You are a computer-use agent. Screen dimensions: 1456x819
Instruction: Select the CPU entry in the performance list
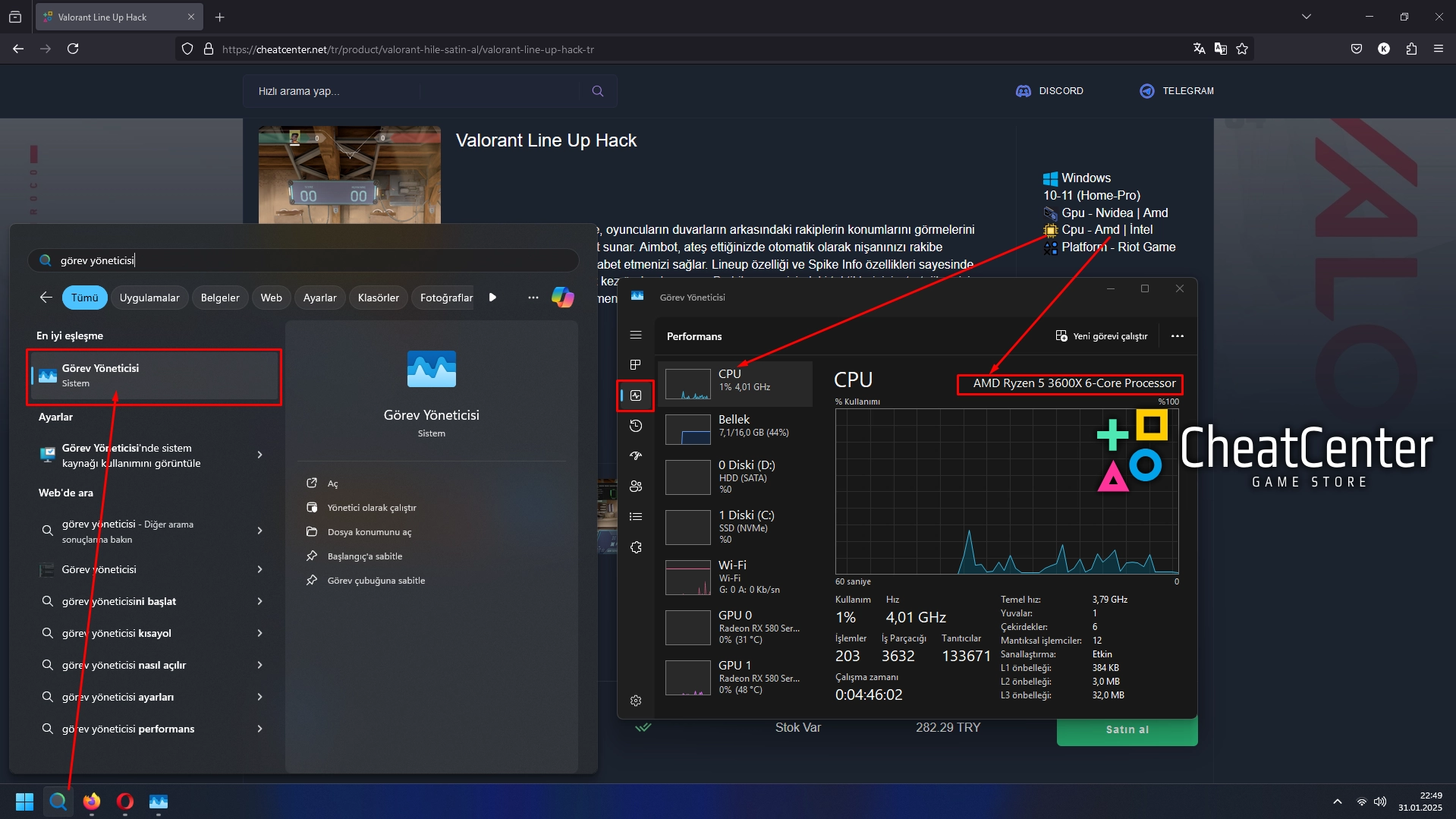coord(734,381)
